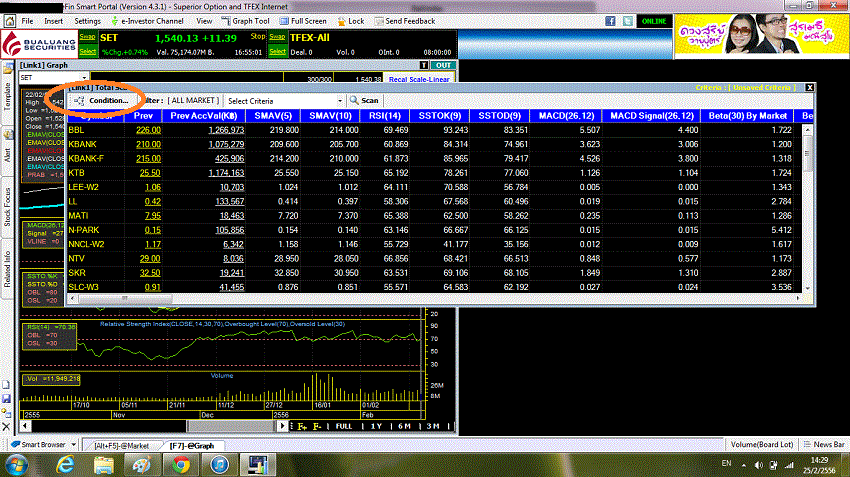Click the Recal Scale-Linear link
Screen dimensions: 850x477
pyautogui.click(x=419, y=79)
